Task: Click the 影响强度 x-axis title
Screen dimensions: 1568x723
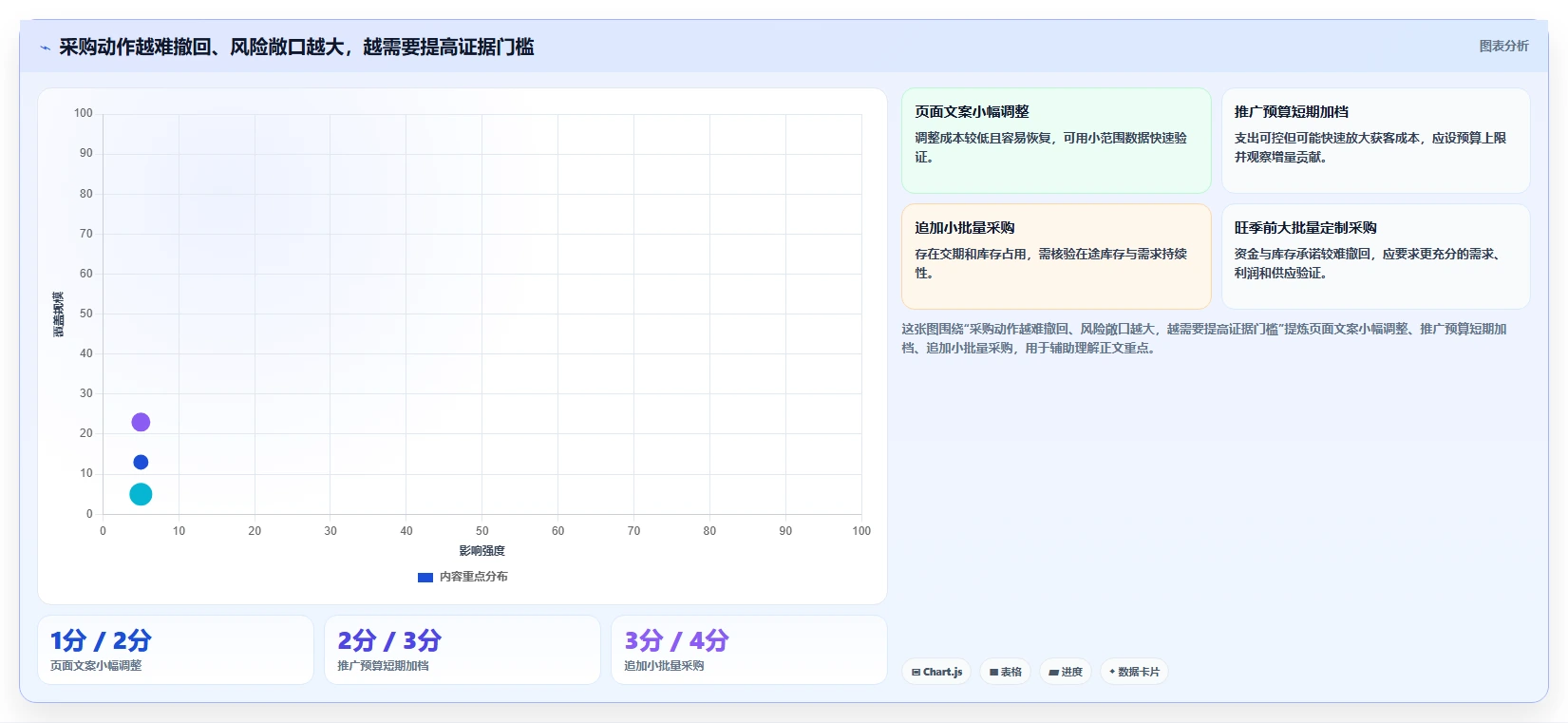Action: 482,551
